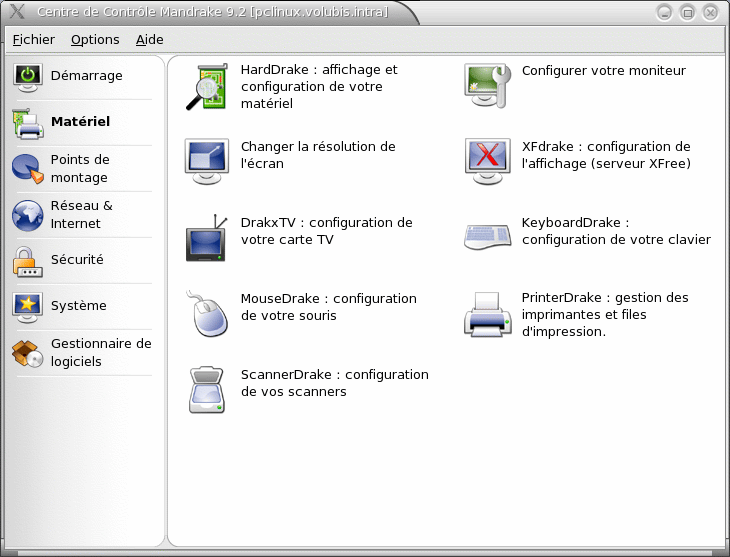
Task: Open the PrinterDrake printer icon
Action: (487, 314)
